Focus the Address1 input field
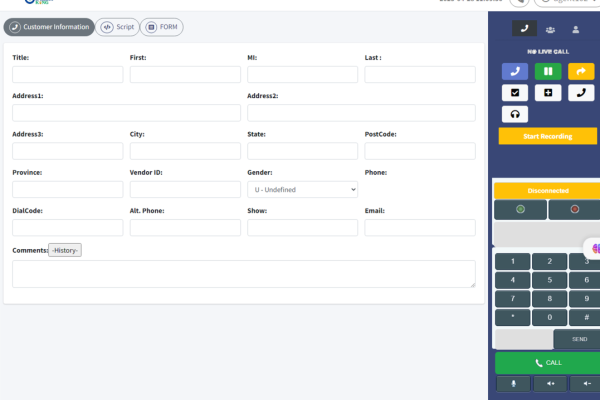Screen dimensions: 600x400 (x=126, y=113)
